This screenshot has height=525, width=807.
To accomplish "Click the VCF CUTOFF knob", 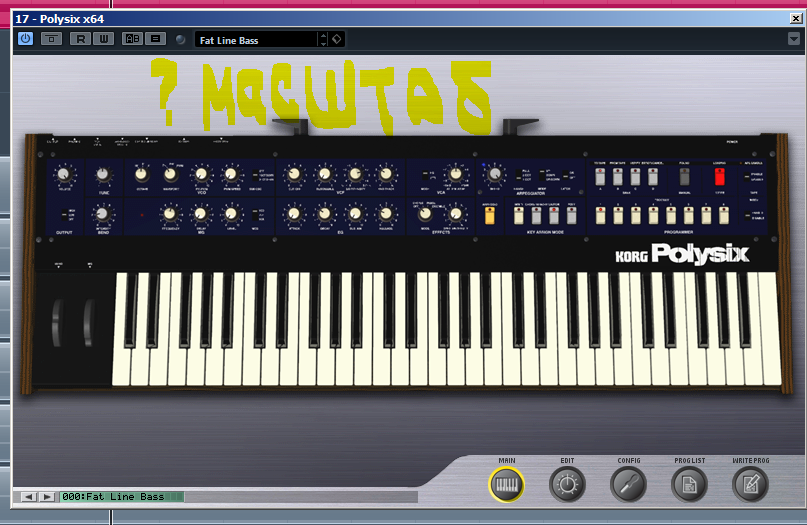I will point(294,174).
